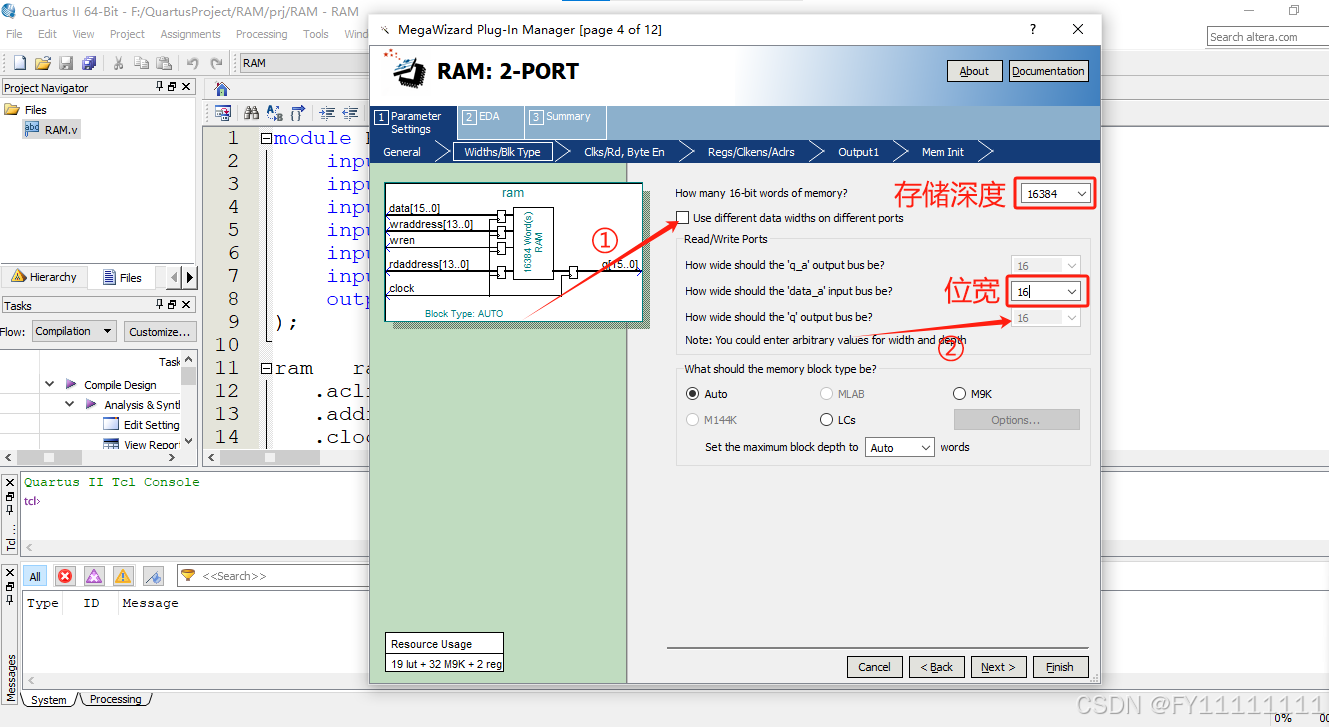The image size is (1329, 727).
Task: Click the Save All icon in toolbar
Action: pyautogui.click(x=89, y=63)
